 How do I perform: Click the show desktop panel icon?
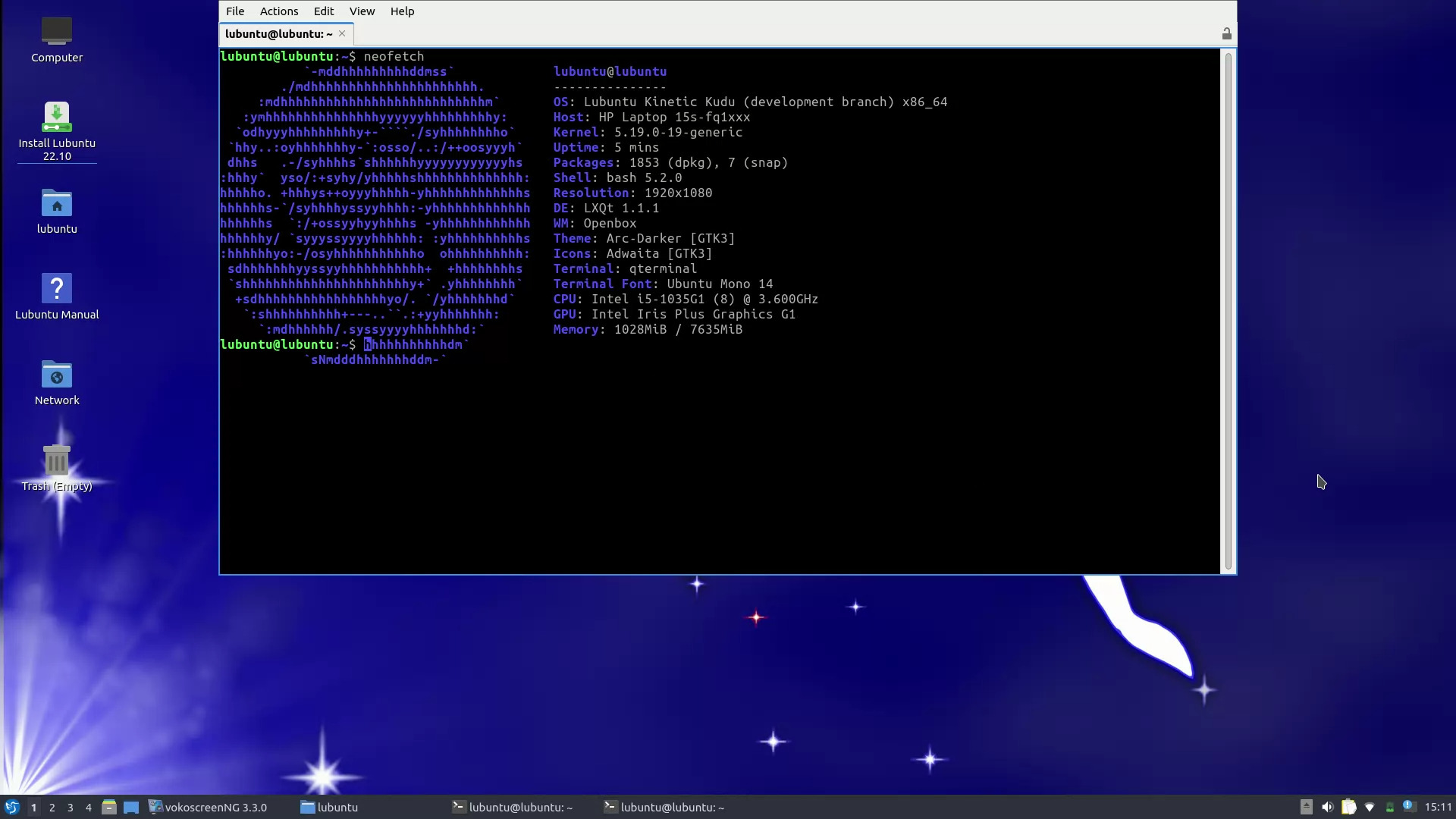(131, 807)
